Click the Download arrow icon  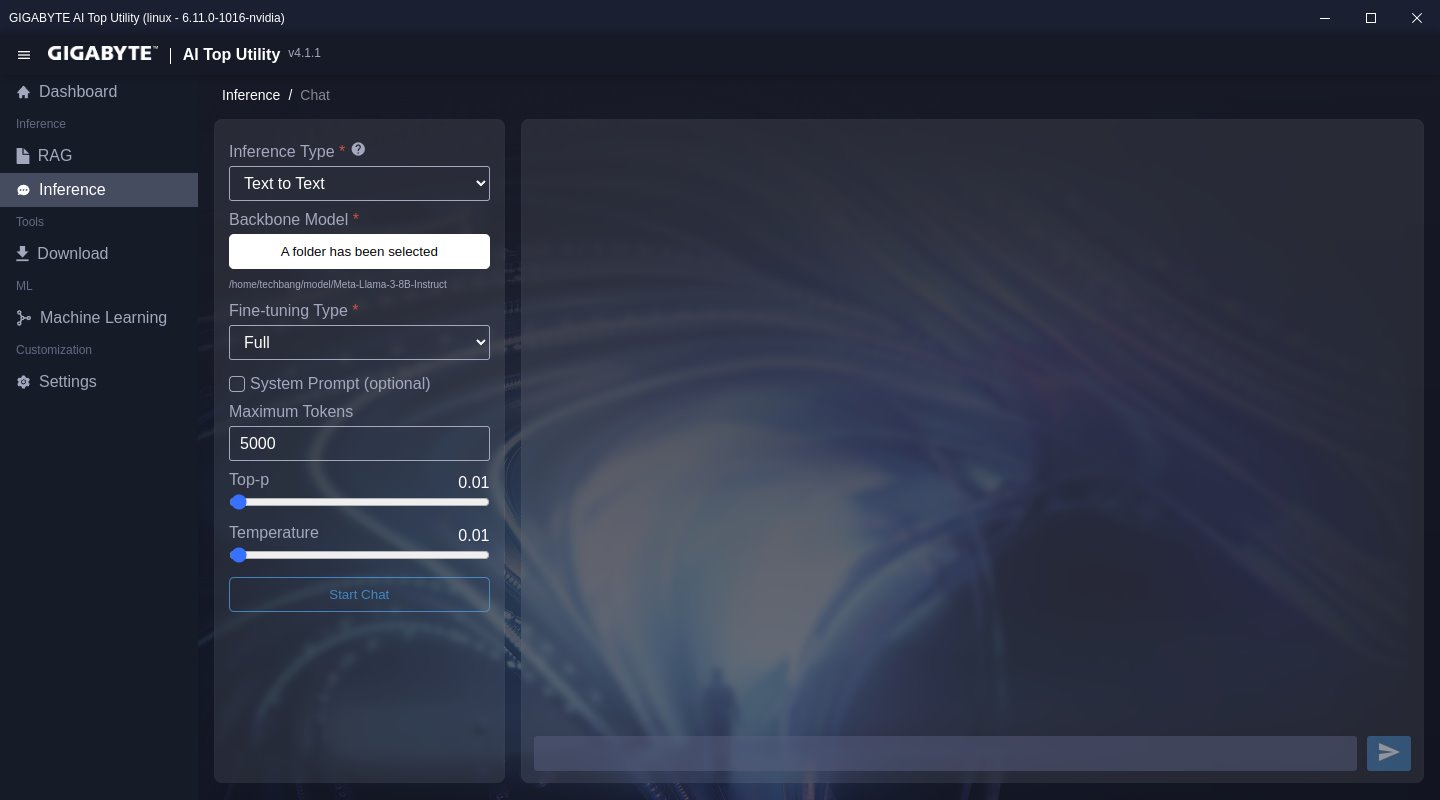(23, 254)
